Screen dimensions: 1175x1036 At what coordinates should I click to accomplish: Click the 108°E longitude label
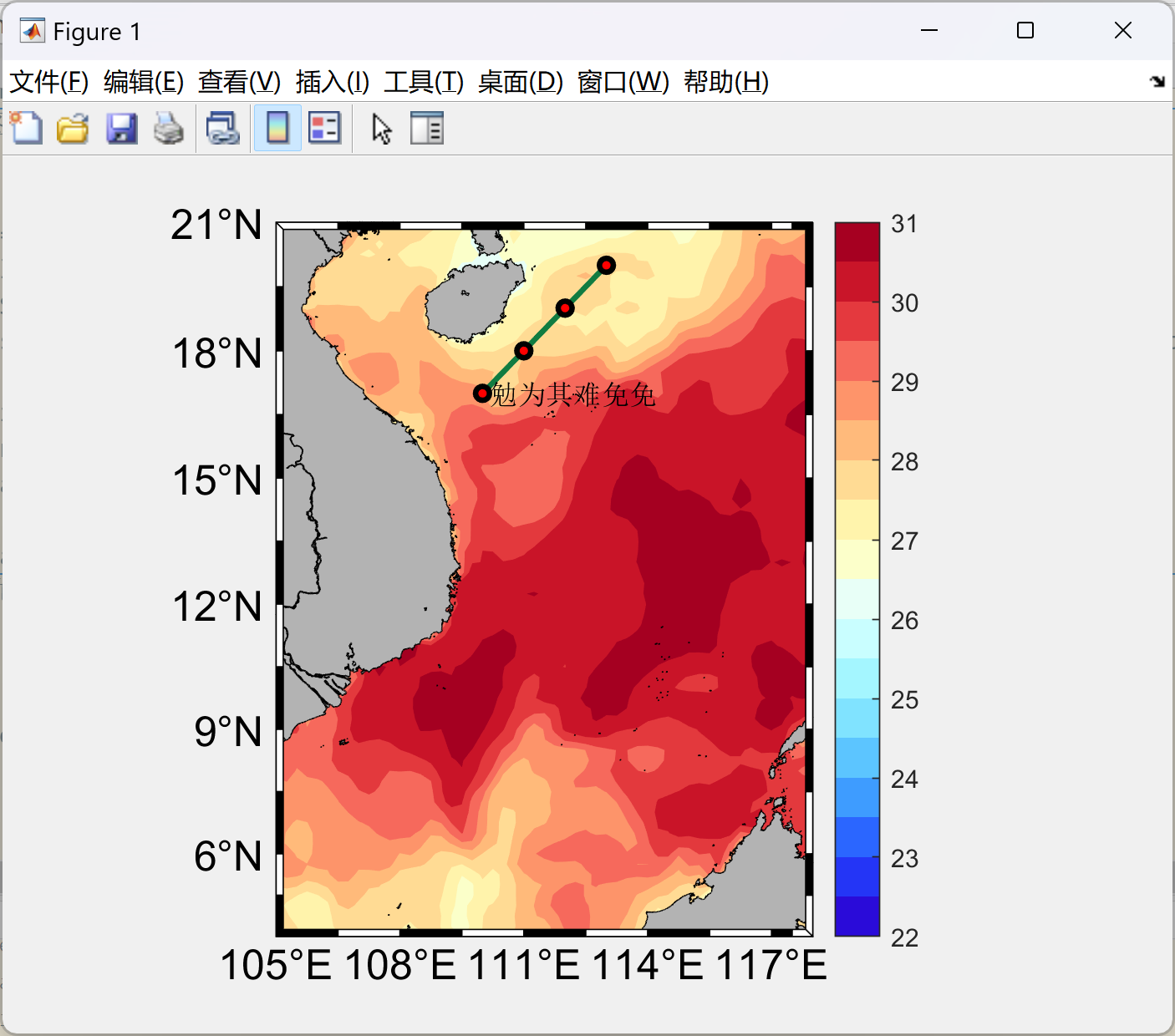[x=400, y=965]
